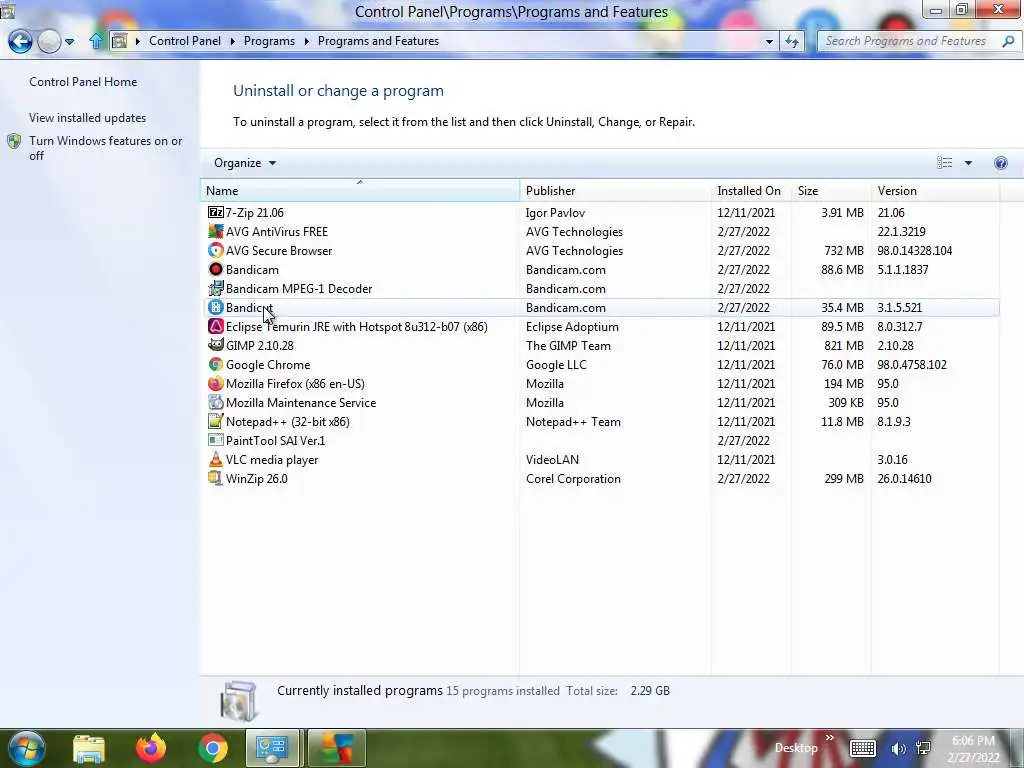Launch Chrome from the taskbar
This screenshot has height=768, width=1024.
pos(213,748)
